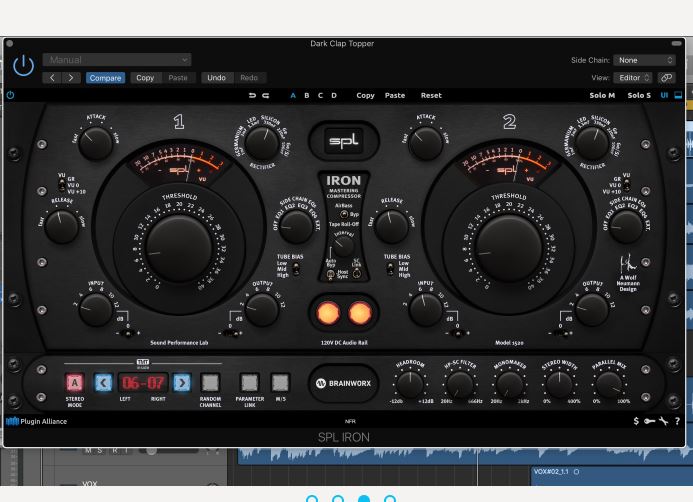Select next channel with right arrow button
The width and height of the screenshot is (693, 502).
[181, 382]
